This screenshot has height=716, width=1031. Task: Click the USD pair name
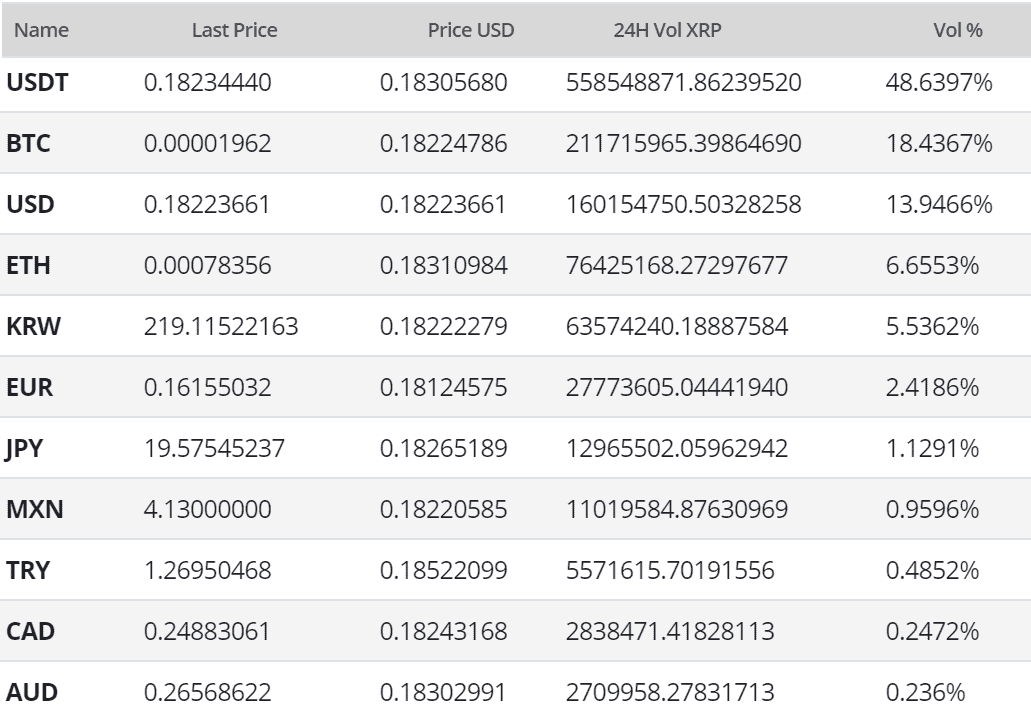(31, 205)
